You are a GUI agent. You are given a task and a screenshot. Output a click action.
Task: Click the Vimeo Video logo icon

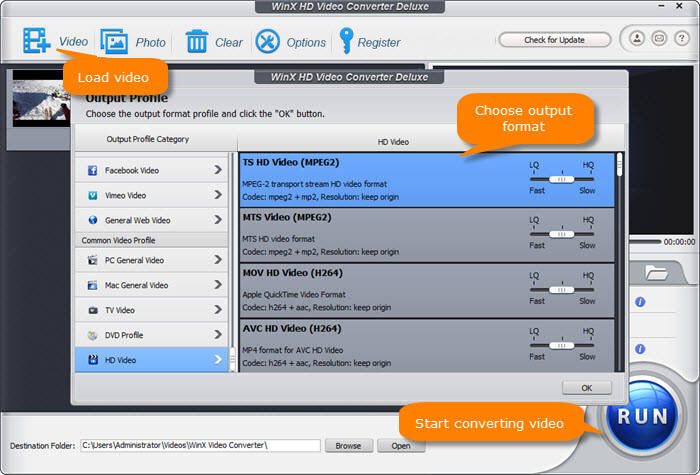(92, 195)
